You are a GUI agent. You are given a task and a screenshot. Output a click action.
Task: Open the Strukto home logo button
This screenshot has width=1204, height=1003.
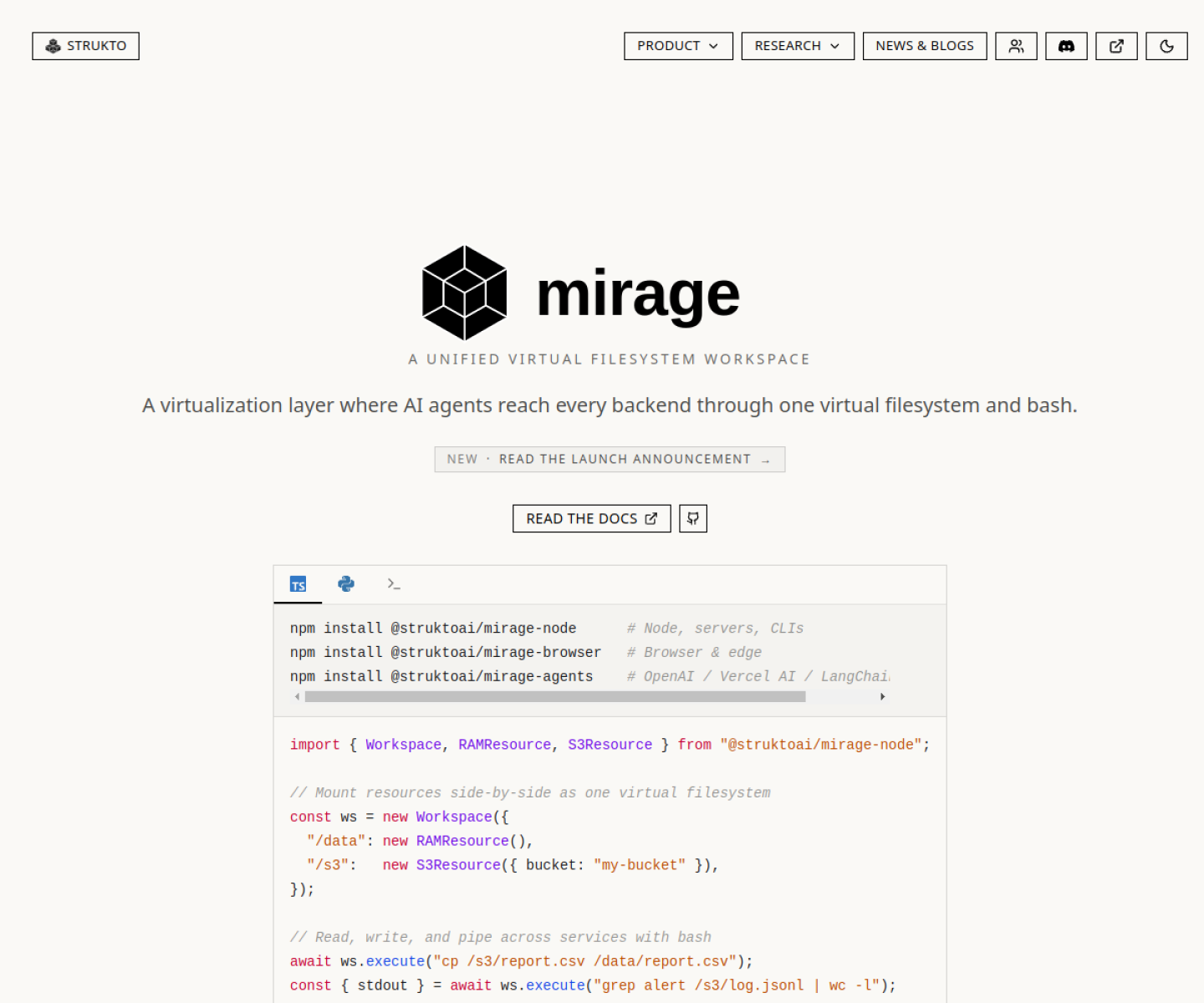(85, 46)
